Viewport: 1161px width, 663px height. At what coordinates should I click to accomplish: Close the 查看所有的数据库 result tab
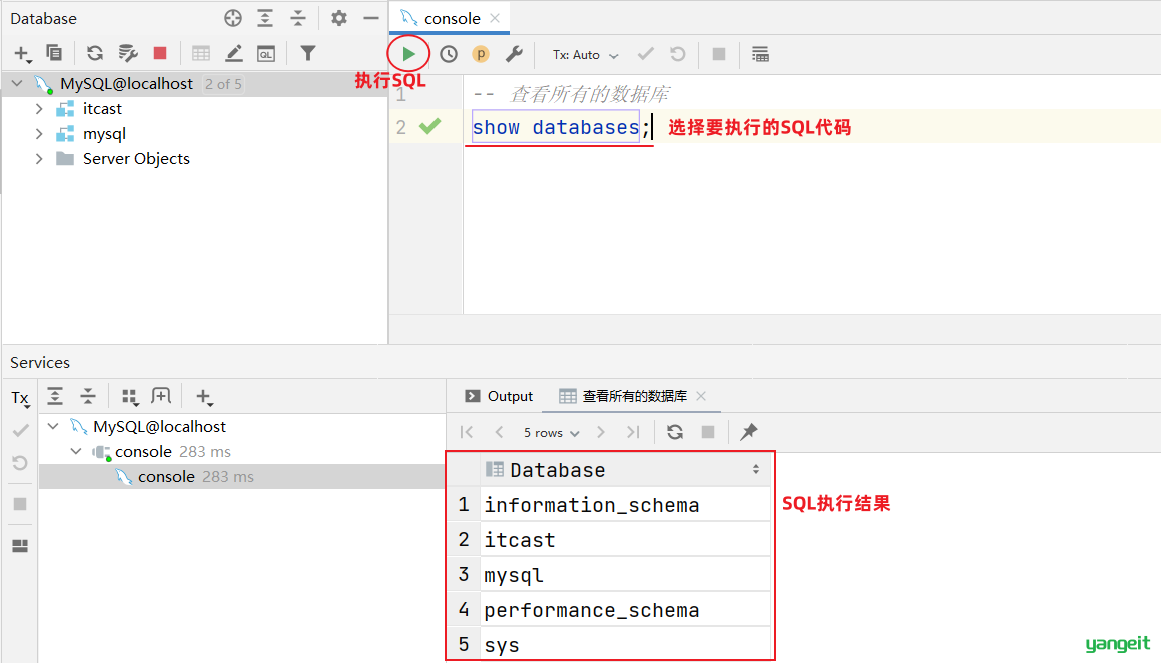click(x=701, y=396)
